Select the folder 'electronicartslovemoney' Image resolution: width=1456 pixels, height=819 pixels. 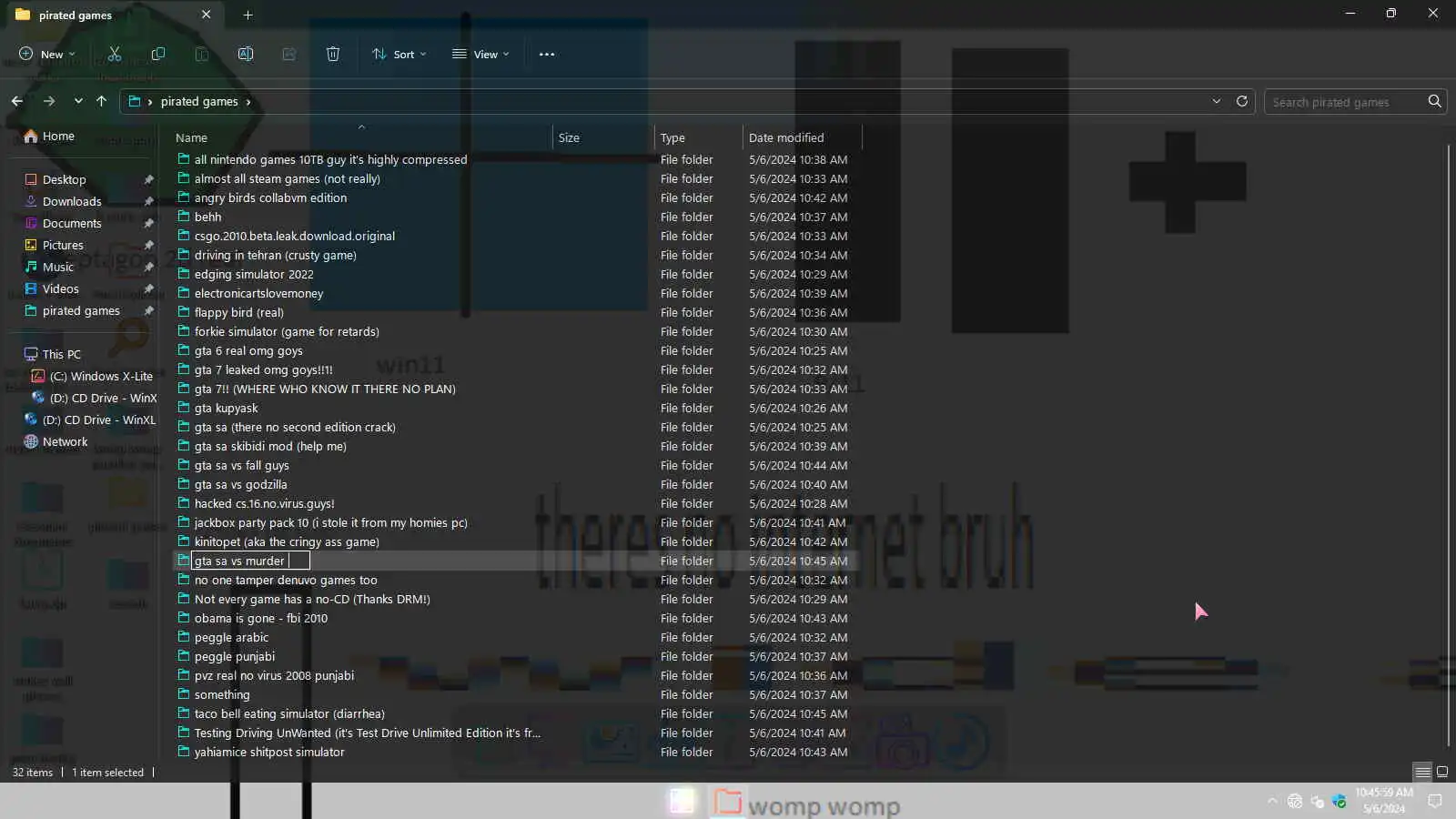pyautogui.click(x=259, y=293)
